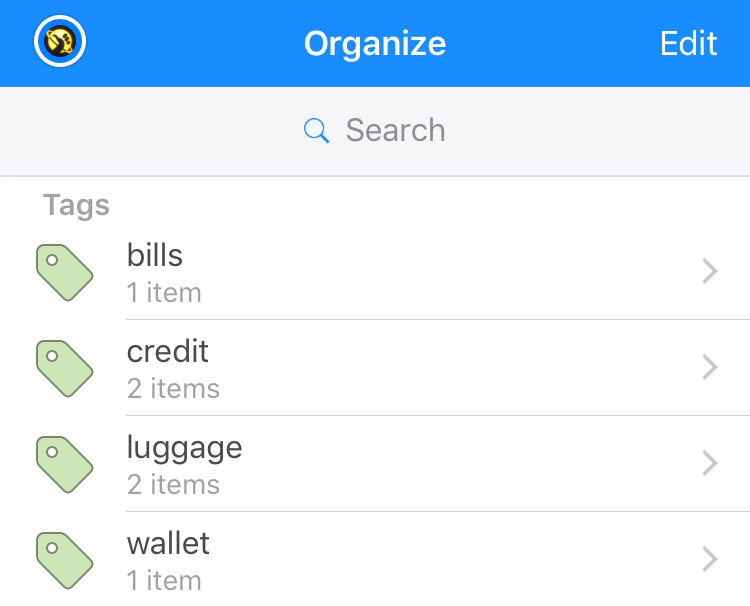Click the Organize title
Viewport: 750px width, 606px height.
pos(375,44)
